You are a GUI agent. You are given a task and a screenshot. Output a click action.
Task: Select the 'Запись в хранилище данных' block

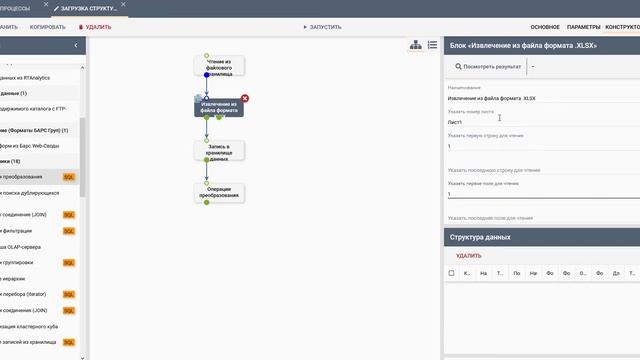(219, 152)
